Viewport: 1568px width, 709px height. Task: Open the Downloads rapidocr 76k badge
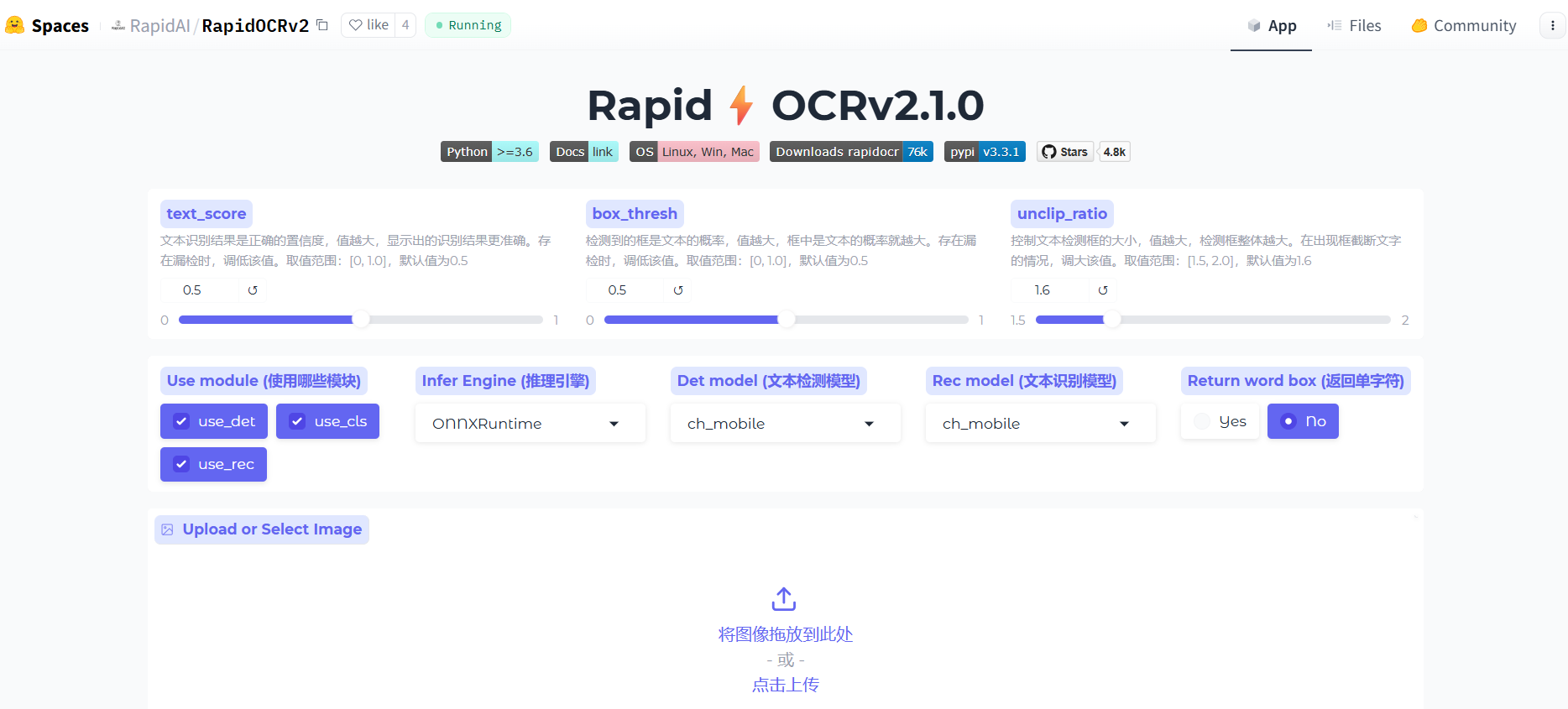(x=851, y=152)
